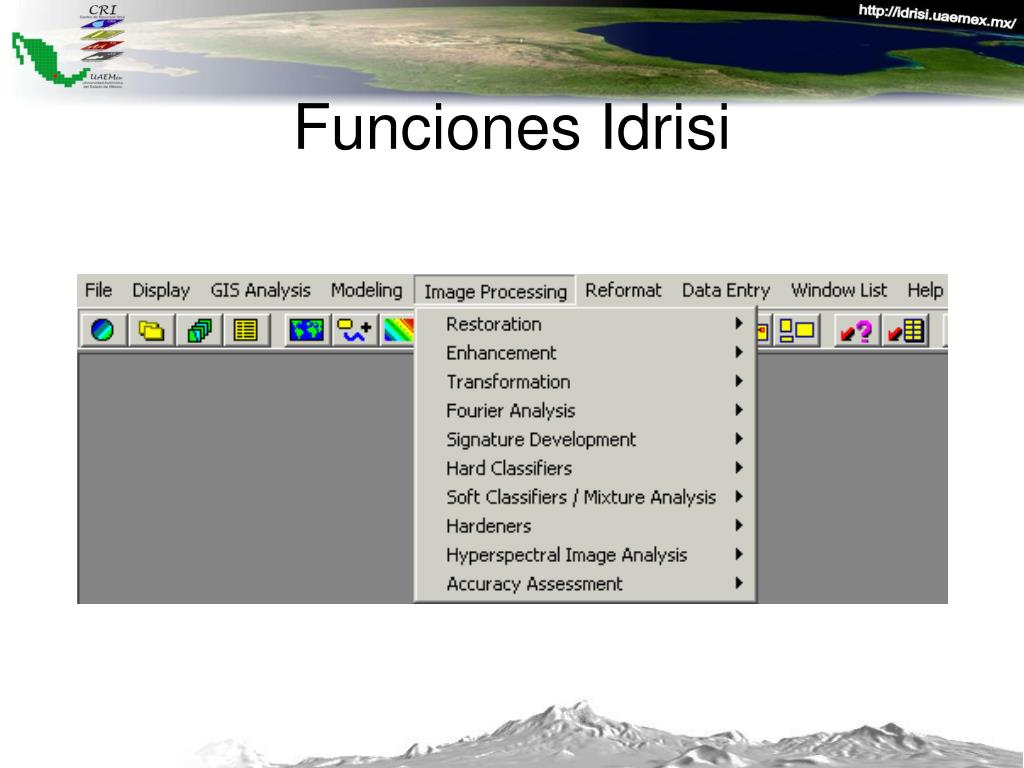
Task: Expand the Enhancement submenu
Action: tap(586, 353)
